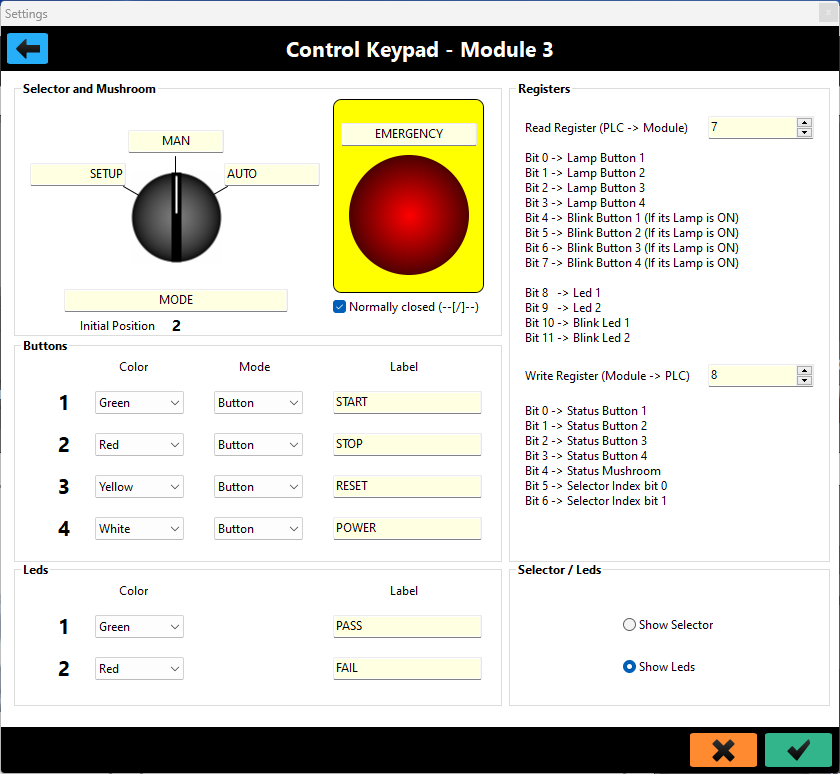
Task: Edit the STOP button label field
Action: [x=407, y=444]
